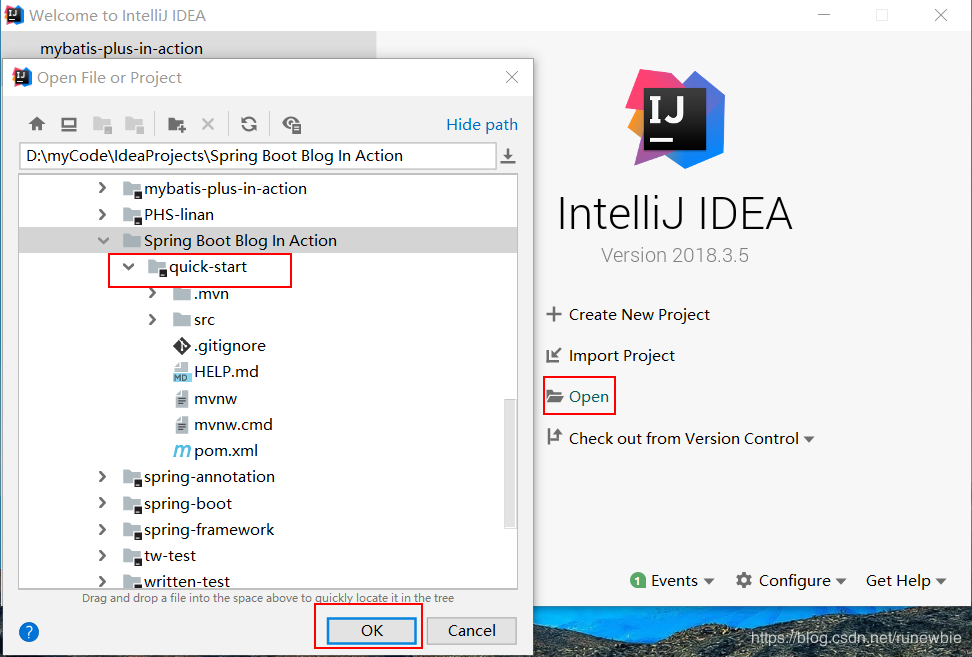
Task: Click the Hide path link
Action: pyautogui.click(x=482, y=125)
